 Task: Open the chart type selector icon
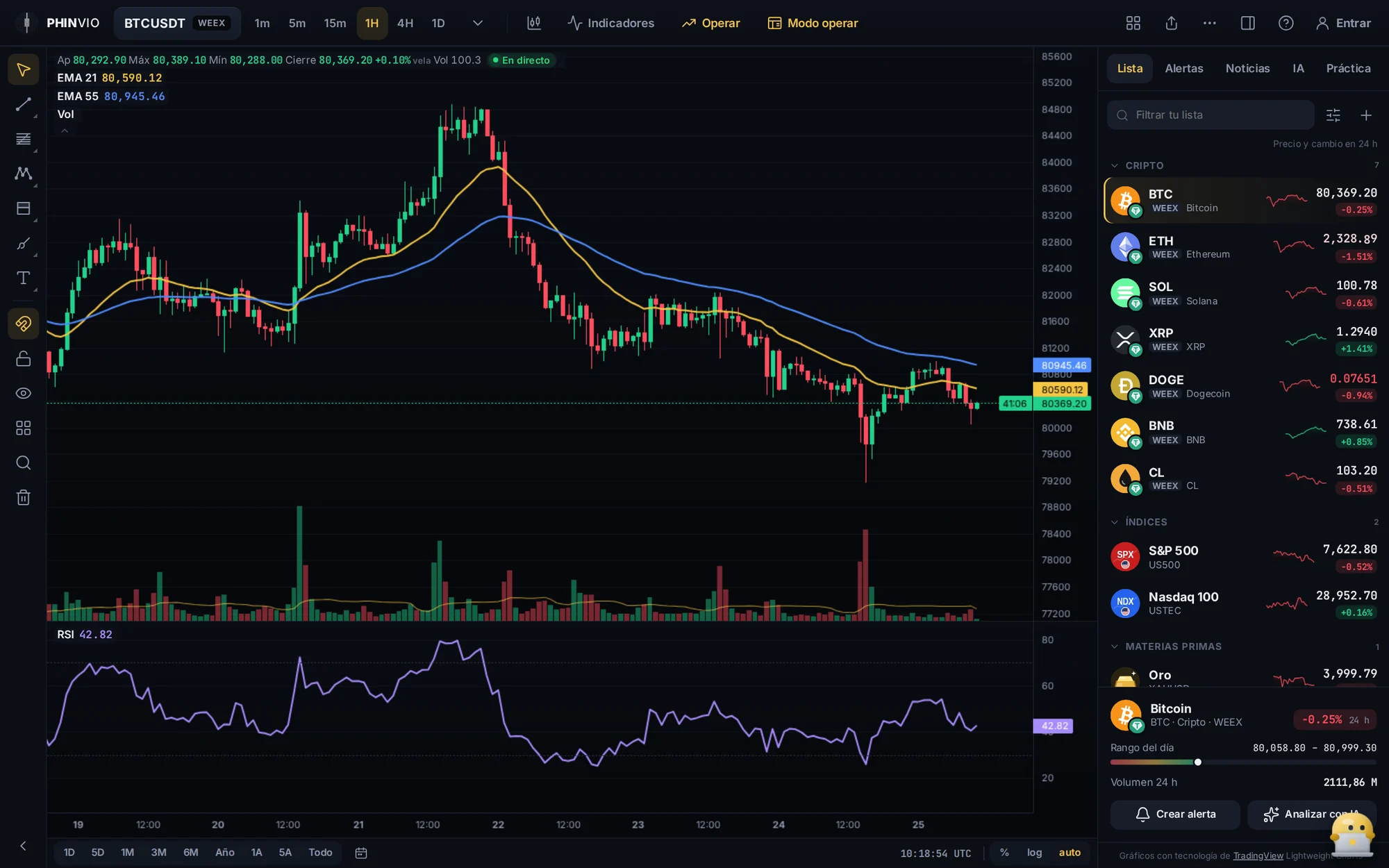533,23
